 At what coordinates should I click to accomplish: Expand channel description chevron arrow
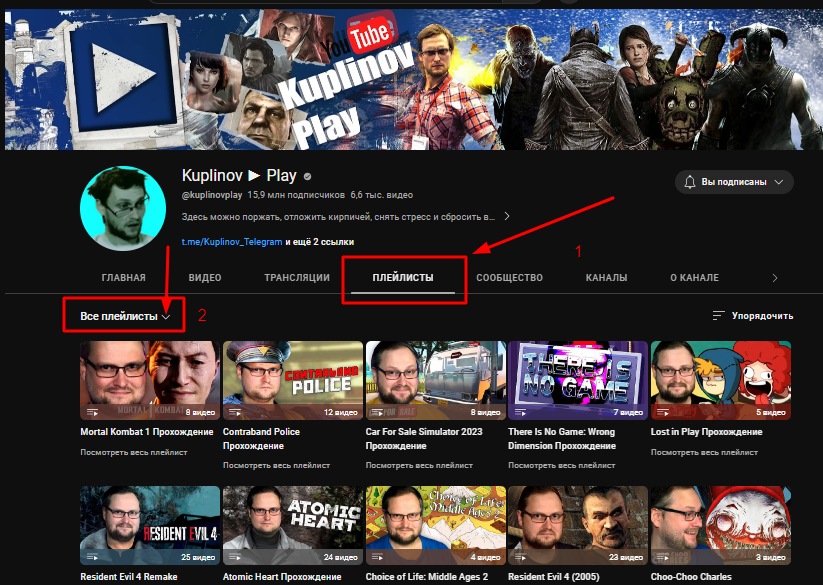click(507, 216)
